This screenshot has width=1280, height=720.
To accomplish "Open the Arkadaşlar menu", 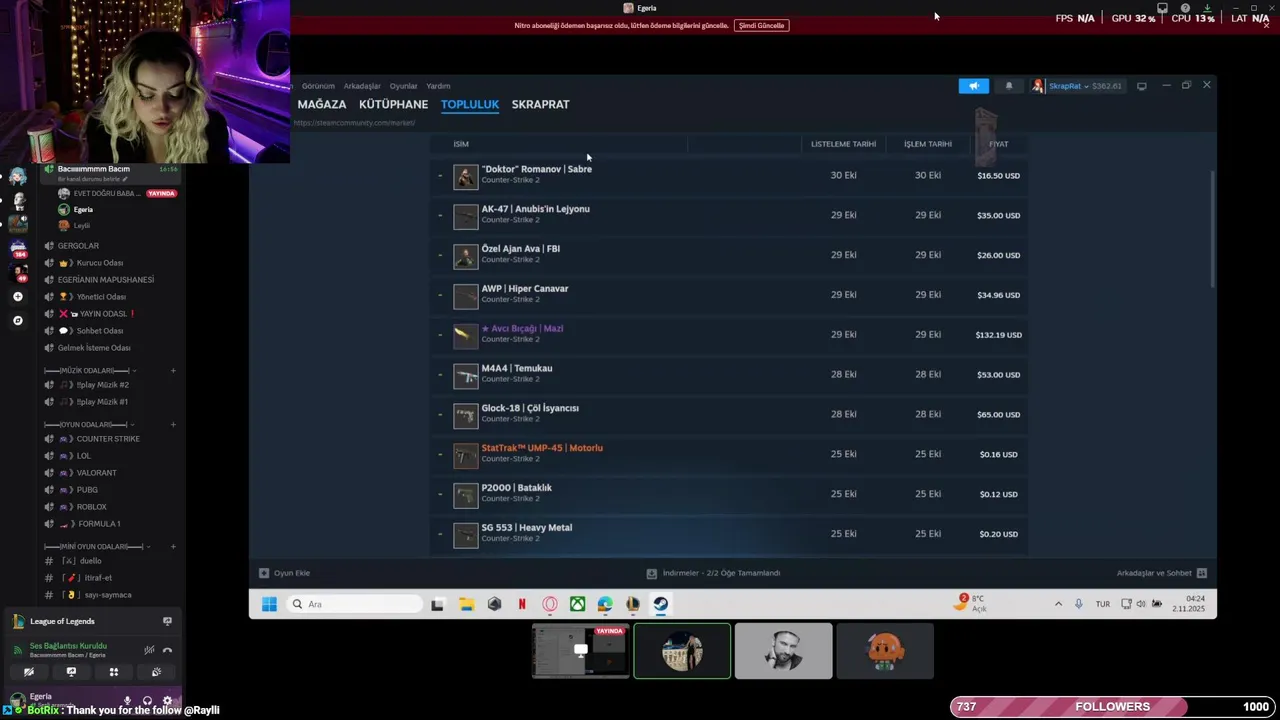I will [362, 86].
